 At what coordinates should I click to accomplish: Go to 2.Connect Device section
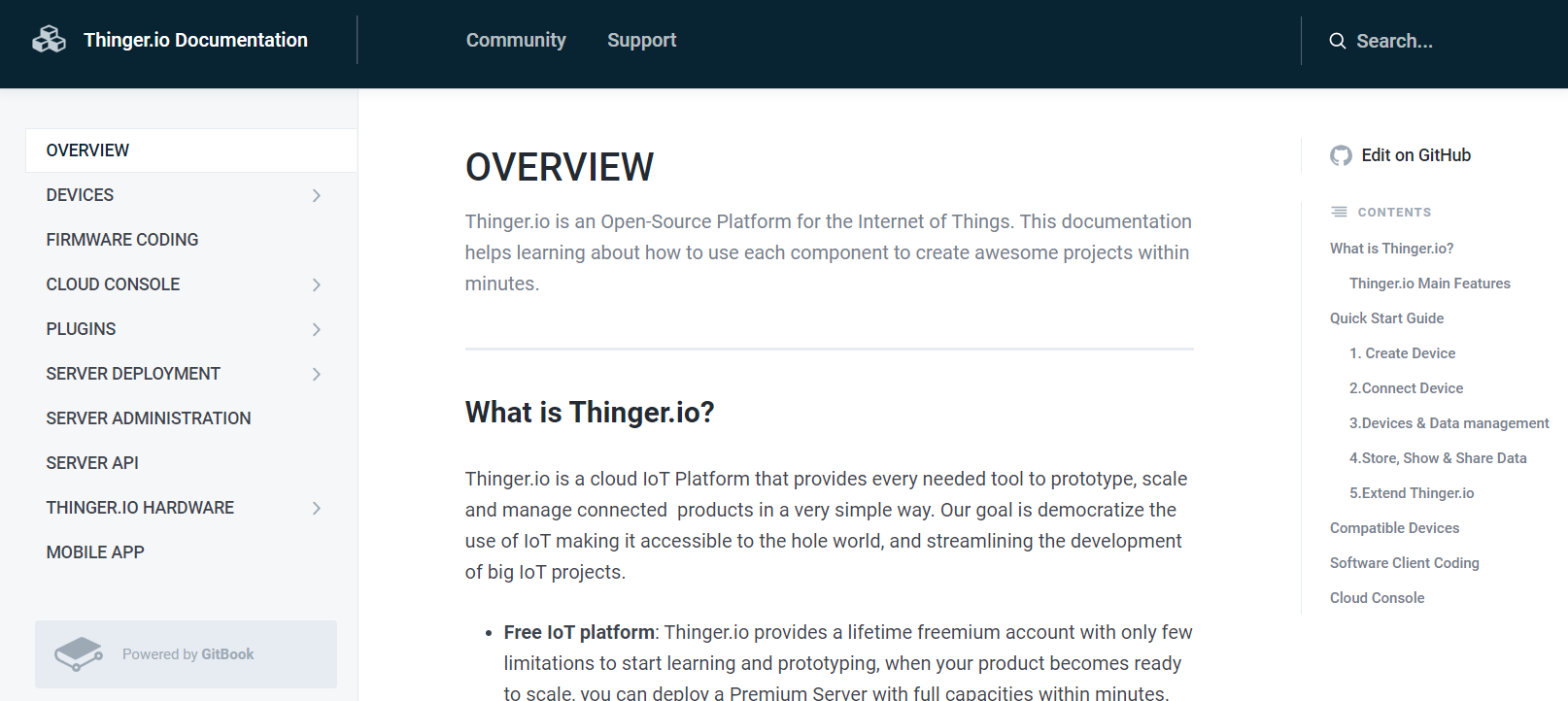[x=1406, y=388]
